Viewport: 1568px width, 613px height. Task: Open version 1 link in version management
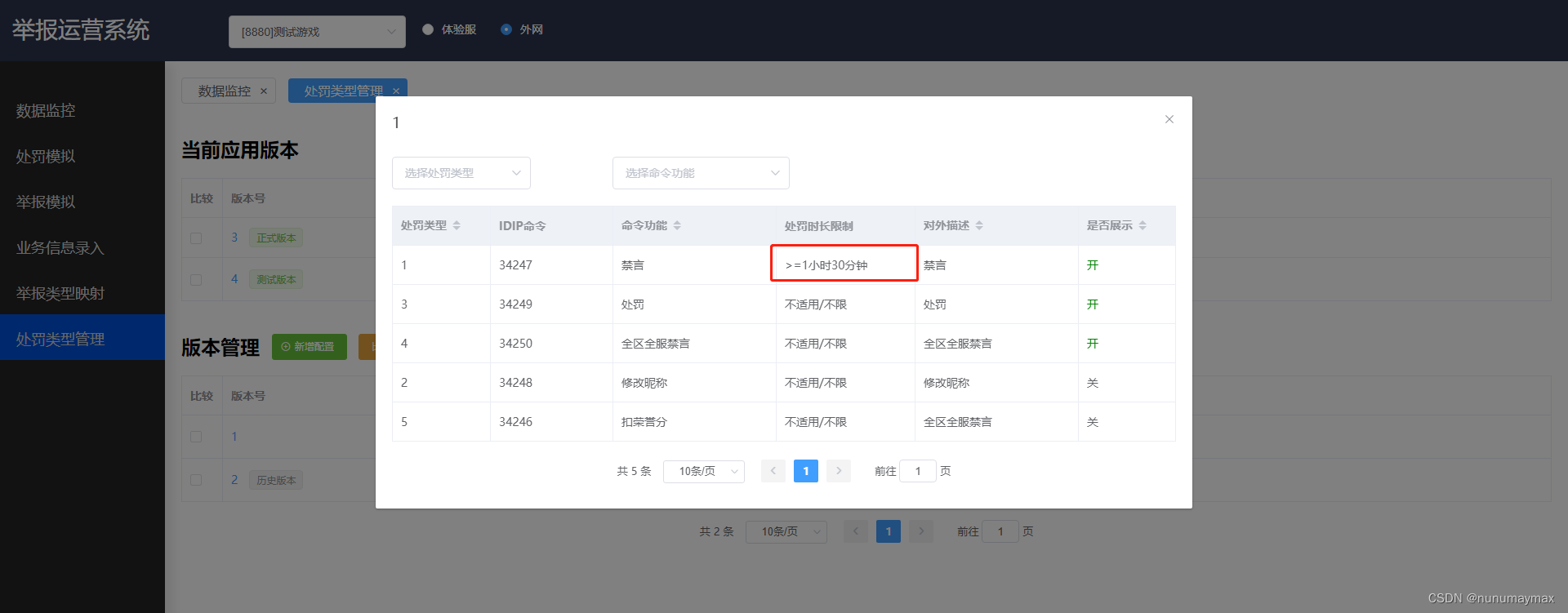coord(234,437)
